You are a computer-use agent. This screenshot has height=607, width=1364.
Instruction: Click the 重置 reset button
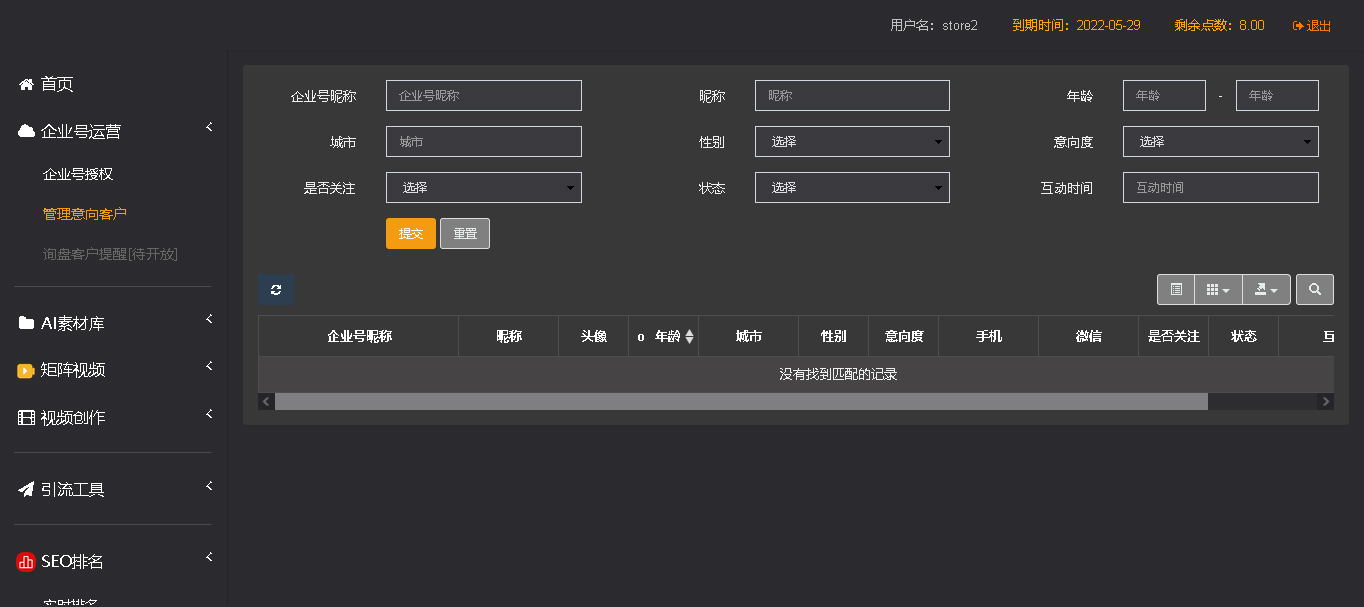(x=465, y=233)
